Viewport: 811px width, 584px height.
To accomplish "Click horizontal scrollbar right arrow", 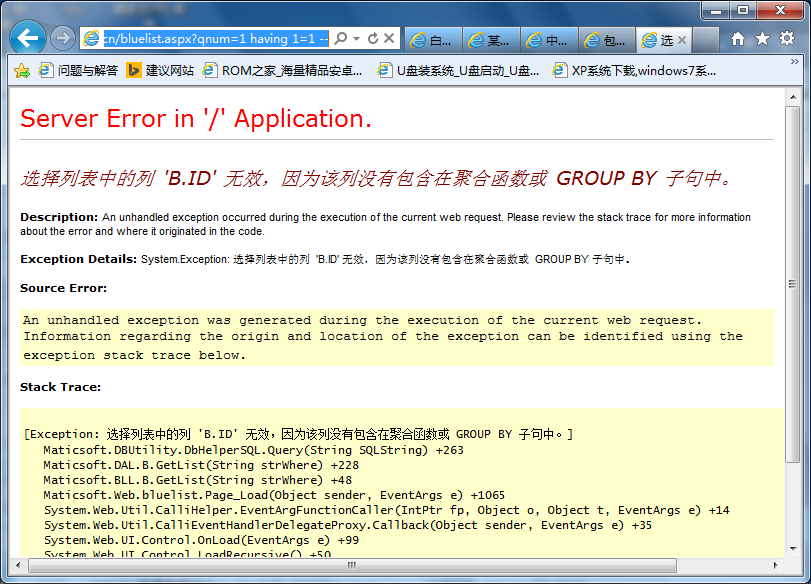I will [775, 565].
